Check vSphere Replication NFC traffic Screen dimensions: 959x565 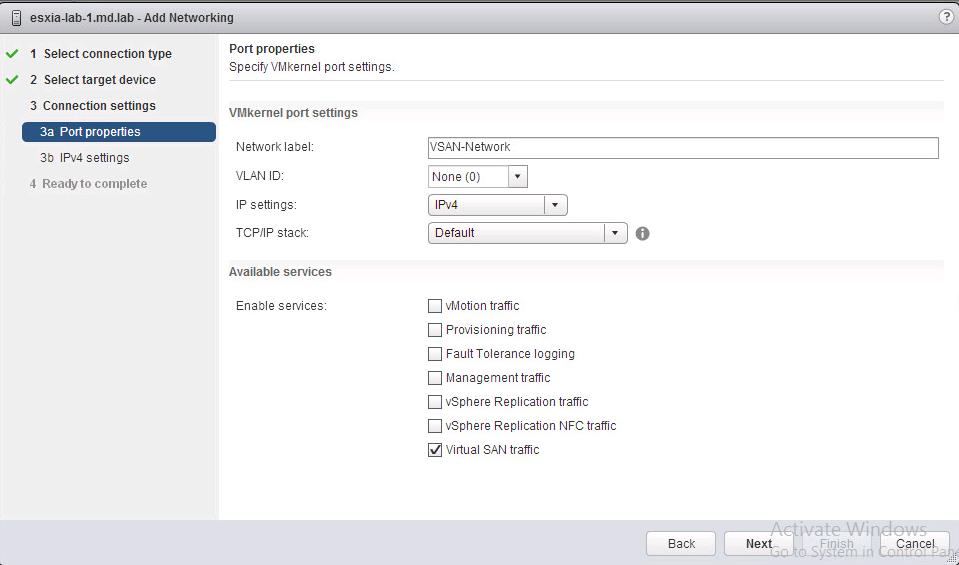click(x=435, y=426)
